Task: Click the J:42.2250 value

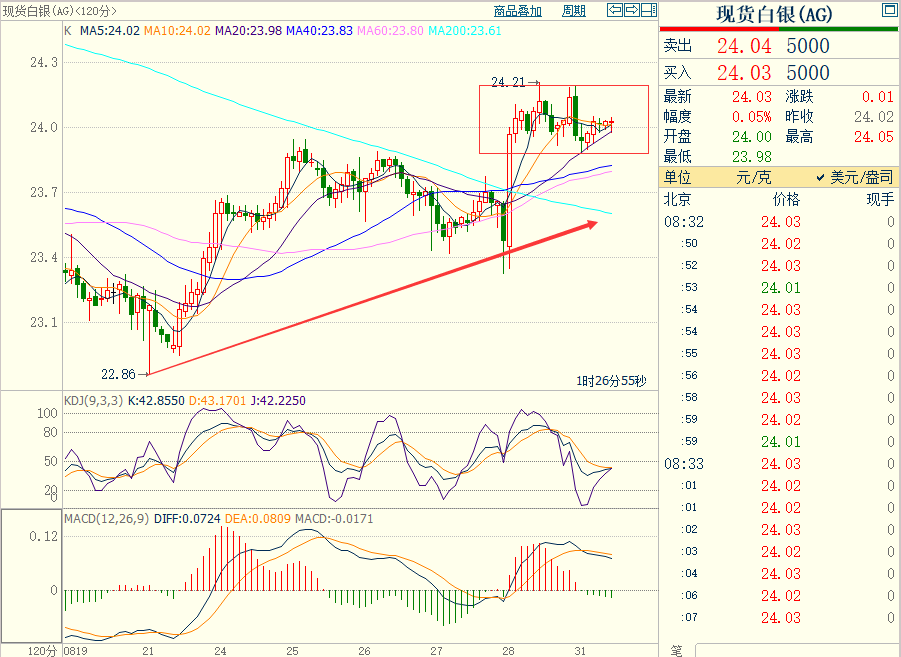Action: (x=278, y=400)
